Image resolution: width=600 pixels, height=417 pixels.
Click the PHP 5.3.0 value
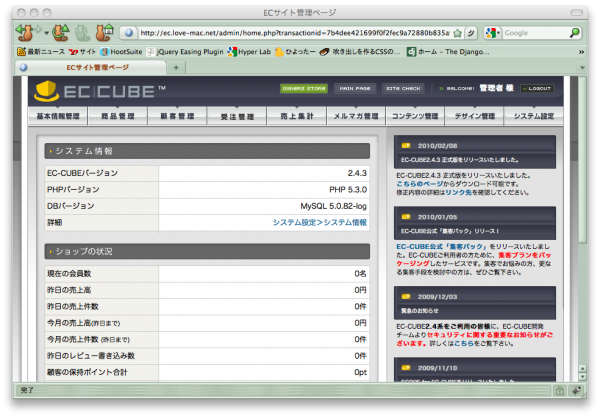(348, 189)
